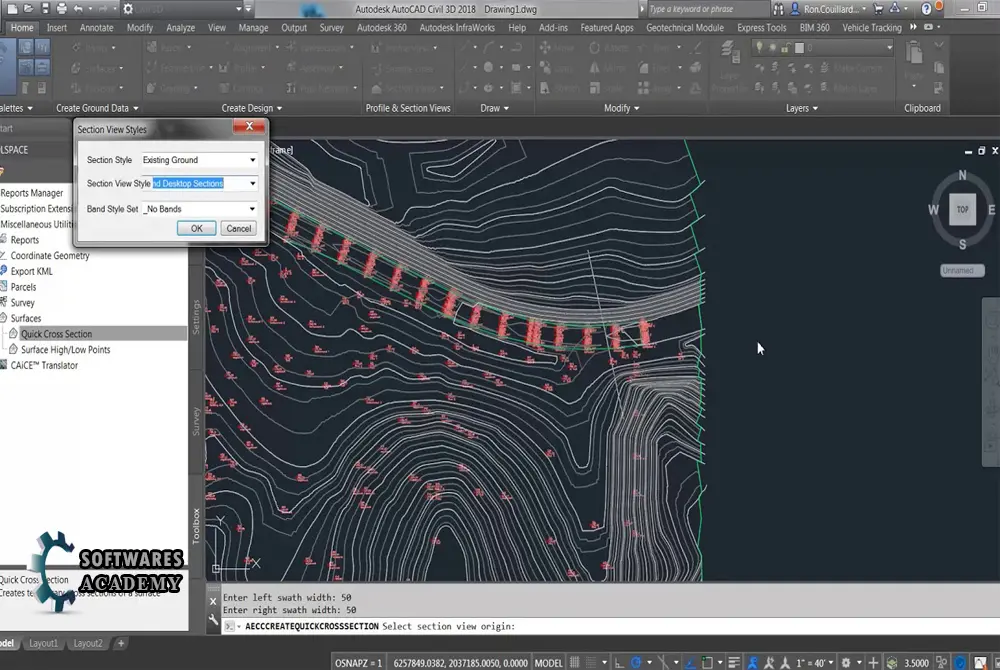Click OK in Section View Styles dialog
The width and height of the screenshot is (1000, 670).
[196, 228]
